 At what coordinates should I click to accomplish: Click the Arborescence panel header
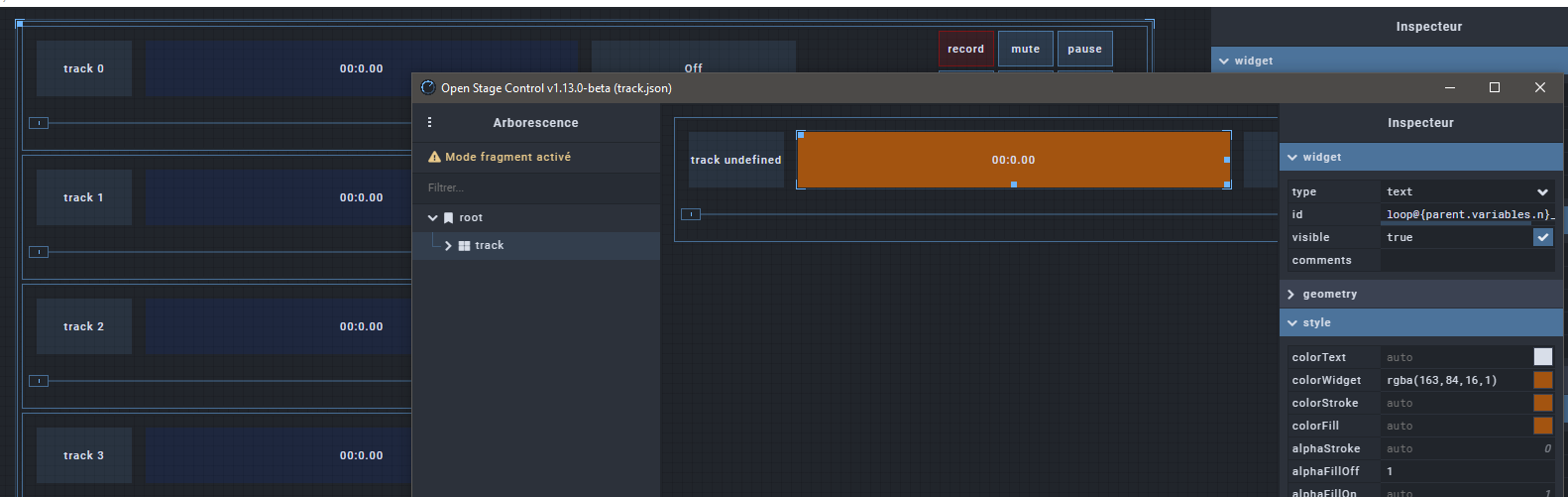[536, 123]
